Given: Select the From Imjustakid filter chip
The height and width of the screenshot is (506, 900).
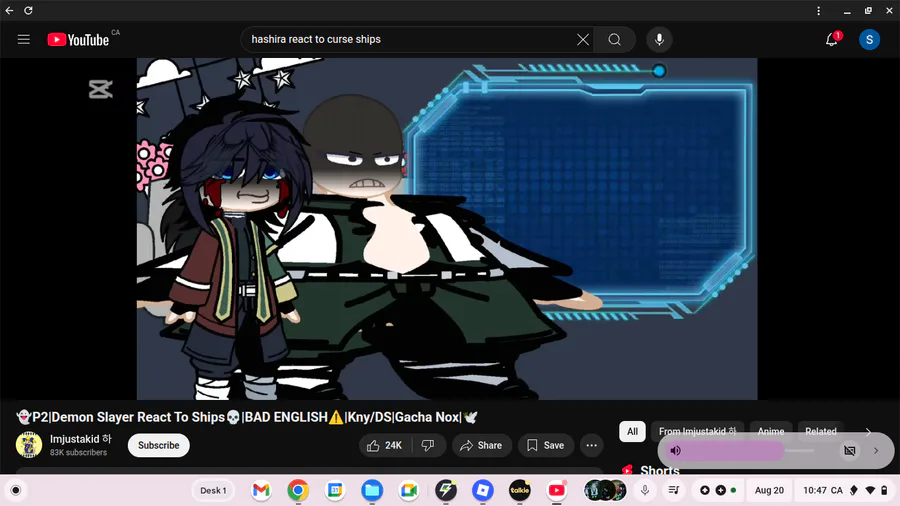Looking at the screenshot, I should coord(697,431).
